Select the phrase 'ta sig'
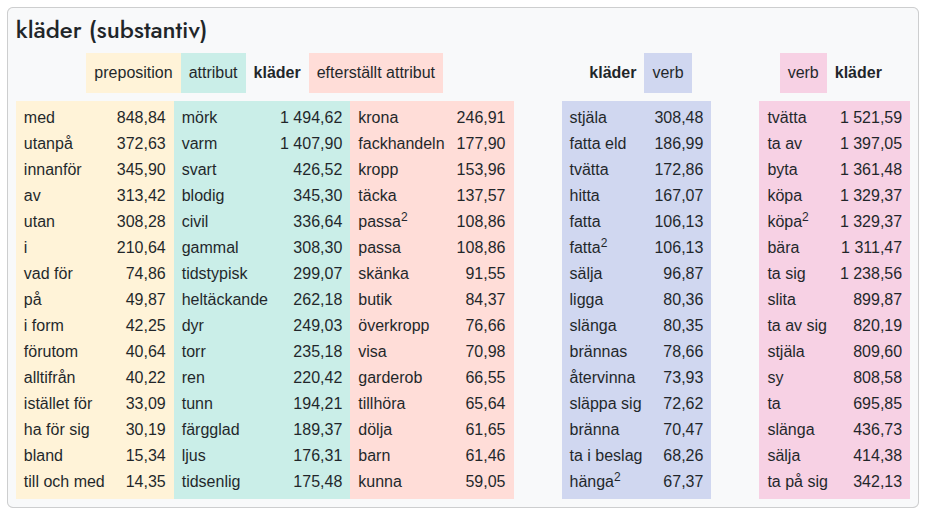Viewport: 926px width, 514px height. click(x=786, y=274)
